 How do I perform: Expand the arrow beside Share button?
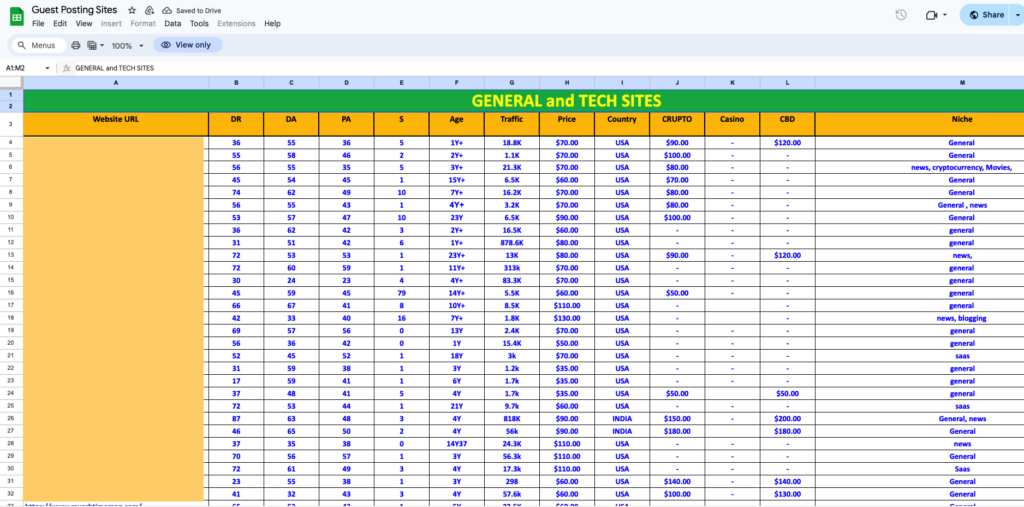point(1017,15)
